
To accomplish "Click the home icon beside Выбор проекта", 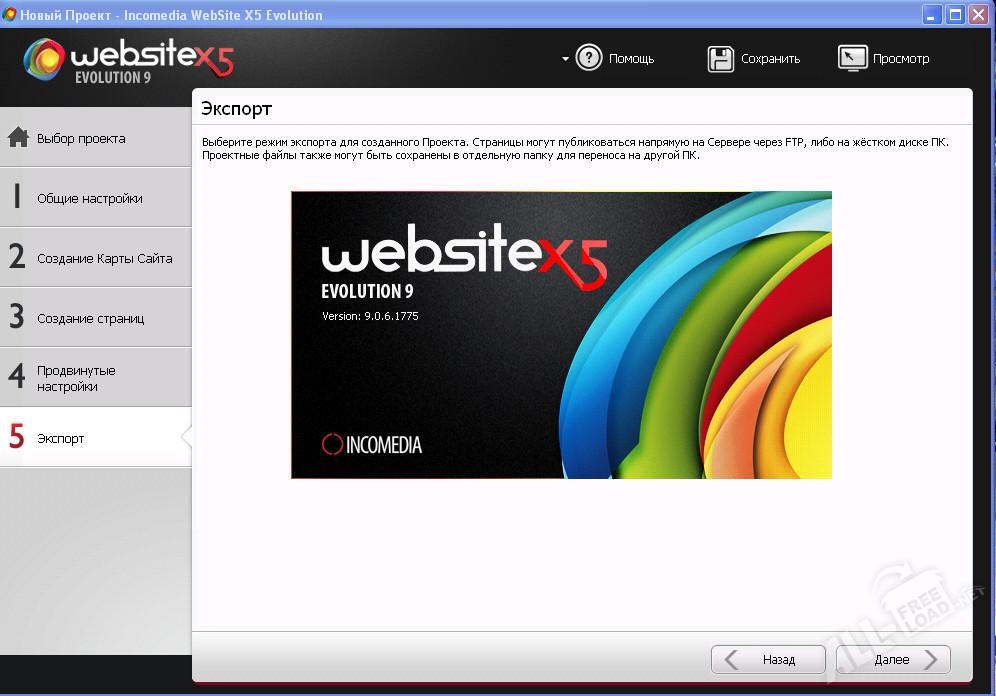I will click(18, 138).
